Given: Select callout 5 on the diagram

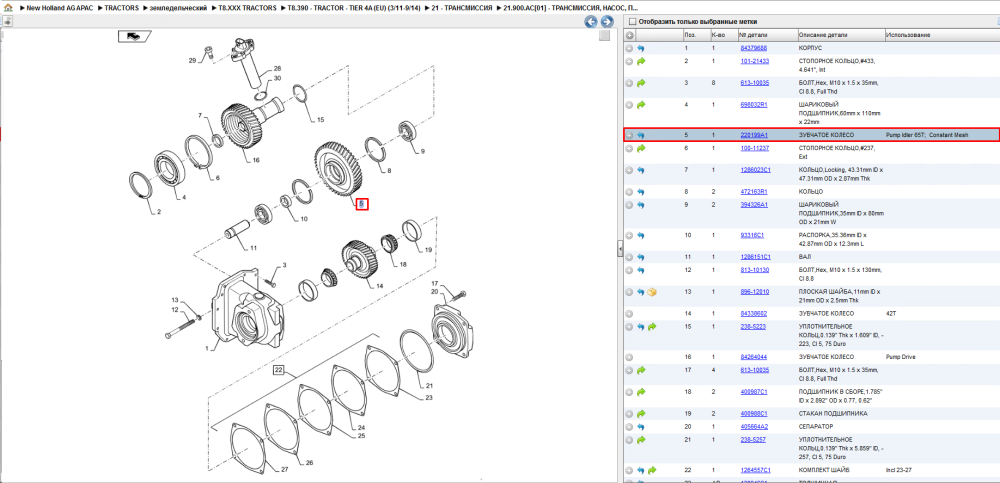Looking at the screenshot, I should [362, 204].
